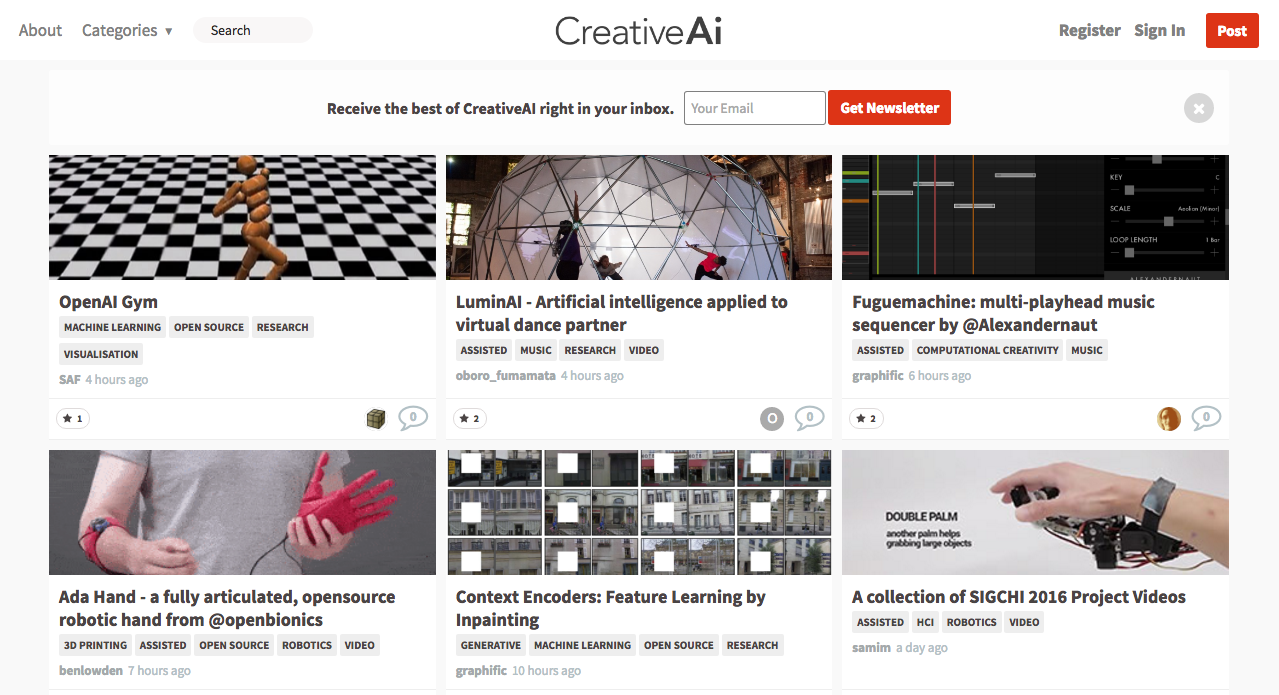Toggle the MACHINE LEARNING tag filter
Viewport: 1279px width, 695px height.
111,327
